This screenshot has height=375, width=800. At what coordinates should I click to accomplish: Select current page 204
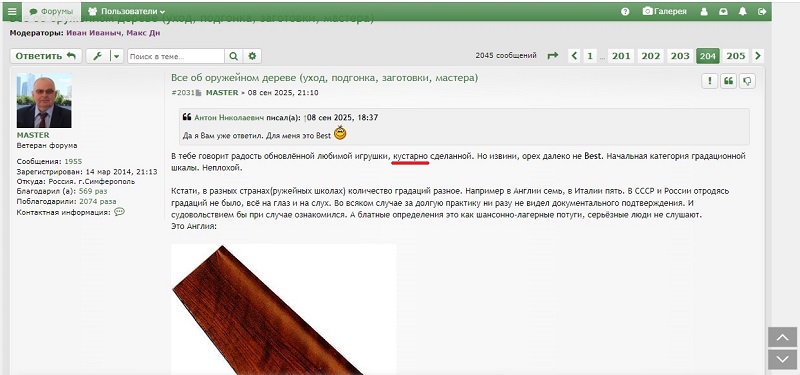708,56
